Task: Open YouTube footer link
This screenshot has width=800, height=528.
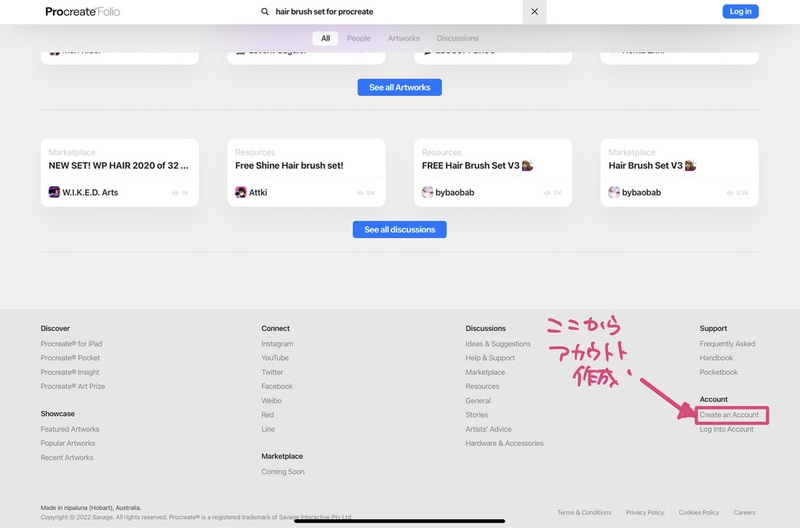Action: 275,358
